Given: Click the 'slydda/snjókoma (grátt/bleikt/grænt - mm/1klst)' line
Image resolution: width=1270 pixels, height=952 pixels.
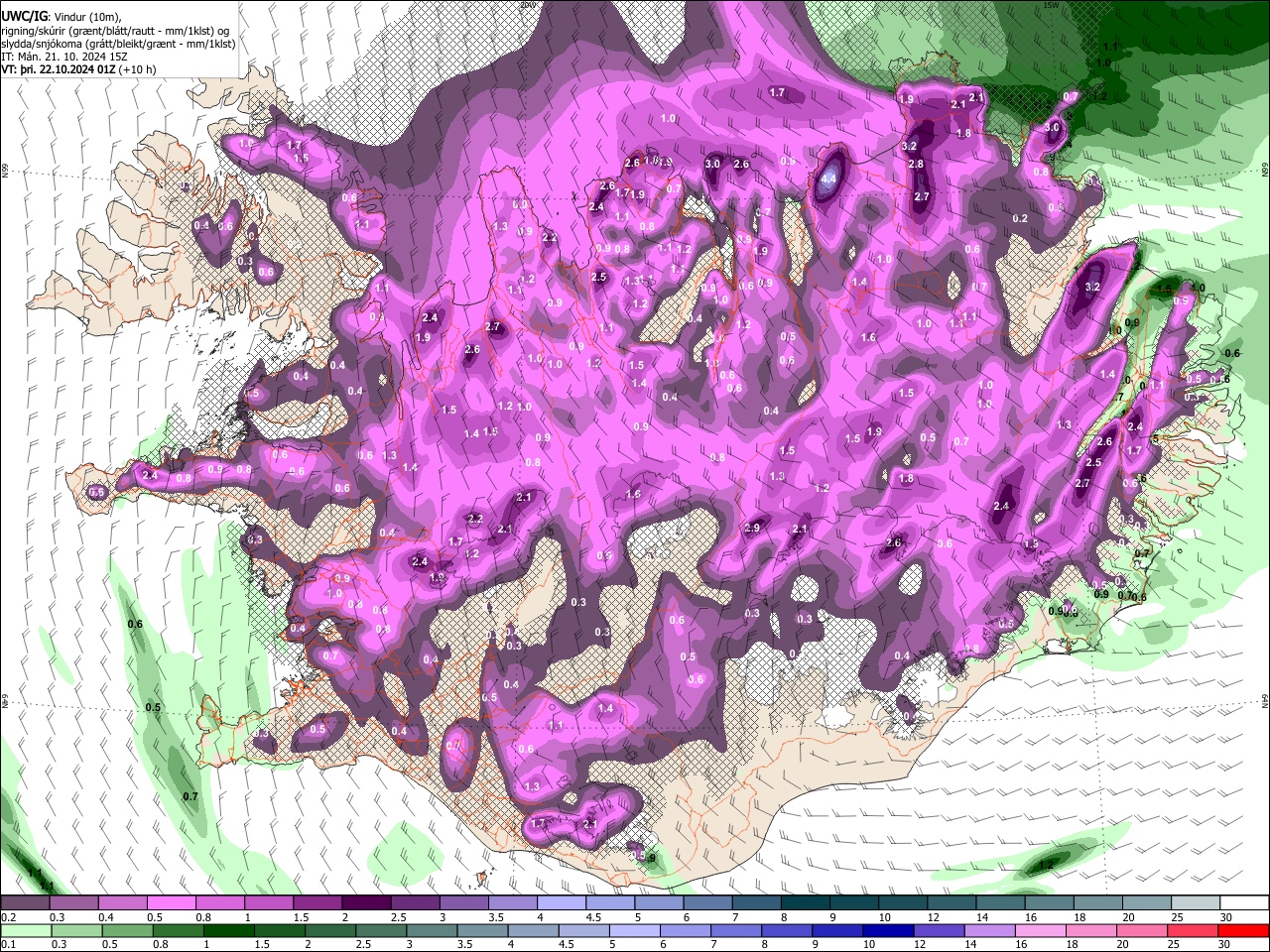Looking at the screenshot, I should [118, 43].
